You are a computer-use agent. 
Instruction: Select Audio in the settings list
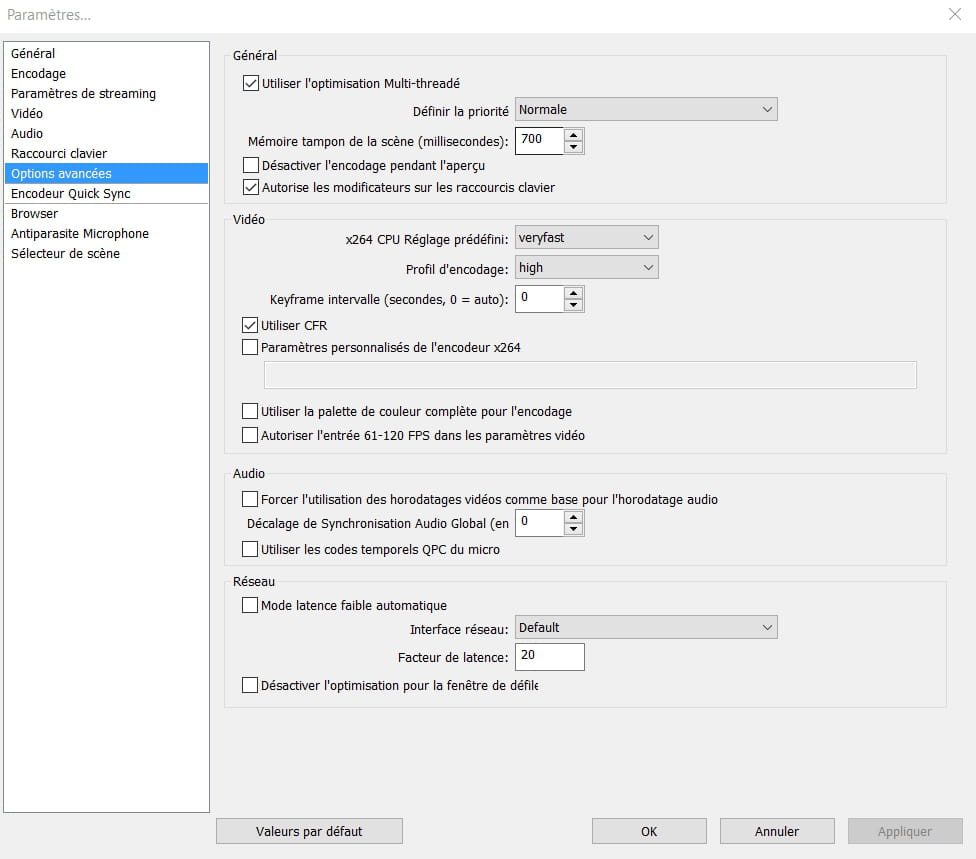click(106, 133)
